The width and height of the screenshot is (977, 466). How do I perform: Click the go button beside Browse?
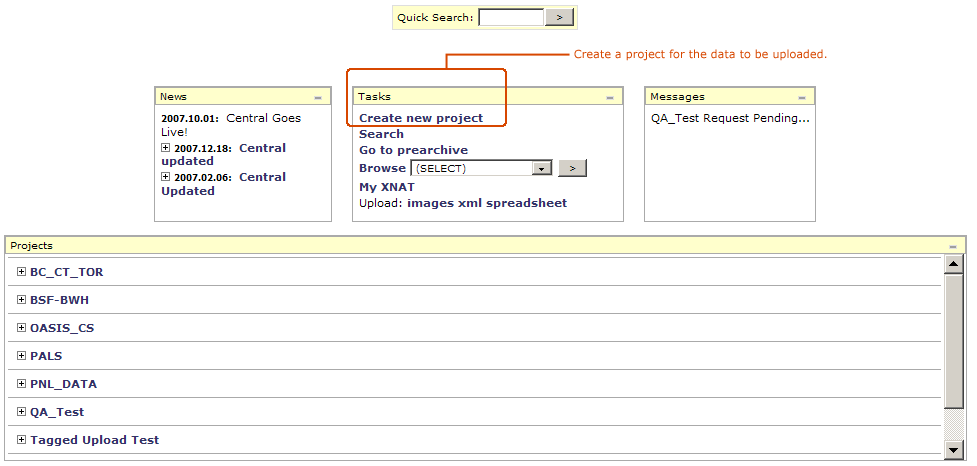point(572,168)
